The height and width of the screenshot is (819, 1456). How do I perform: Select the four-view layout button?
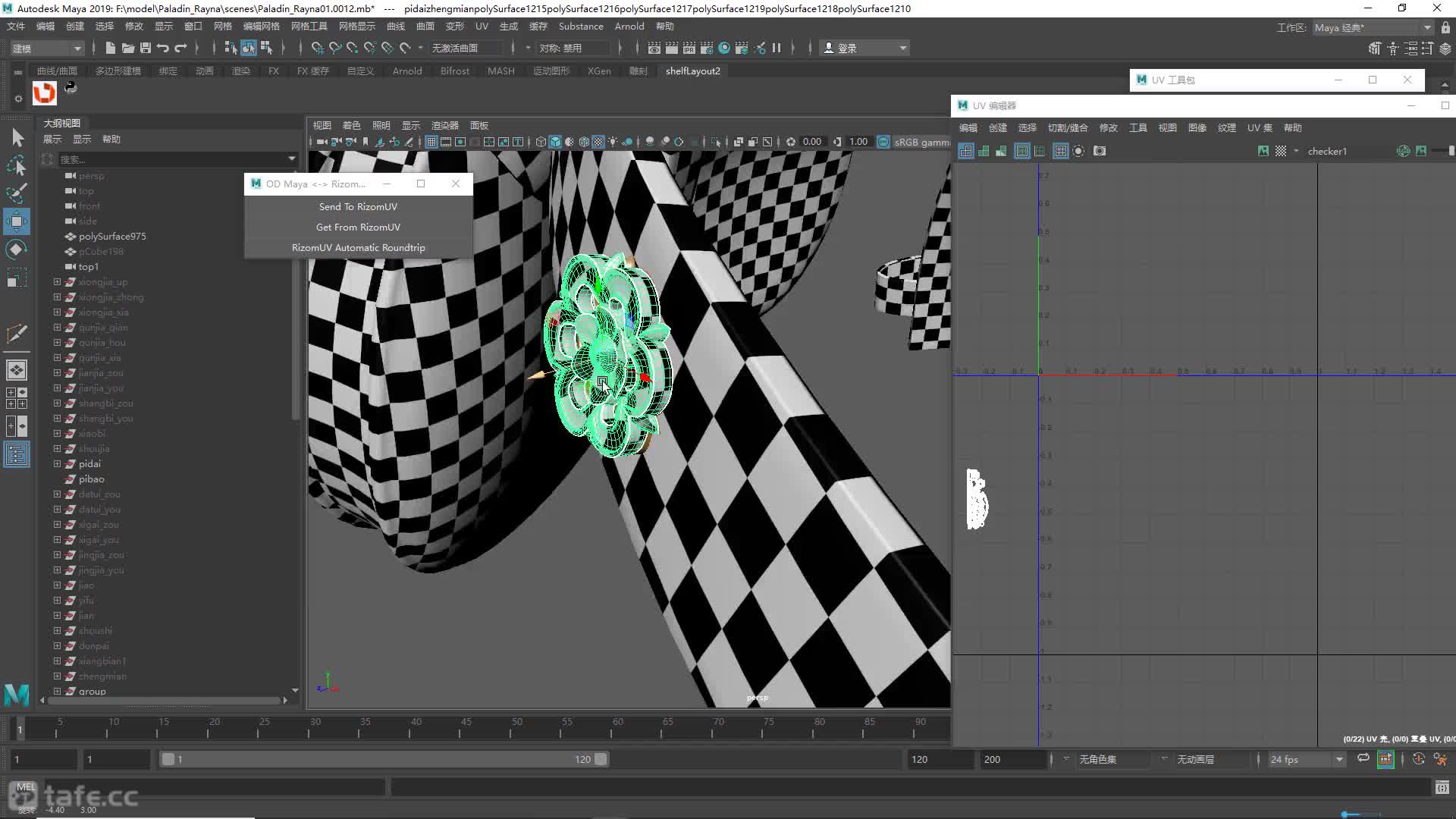(17, 398)
